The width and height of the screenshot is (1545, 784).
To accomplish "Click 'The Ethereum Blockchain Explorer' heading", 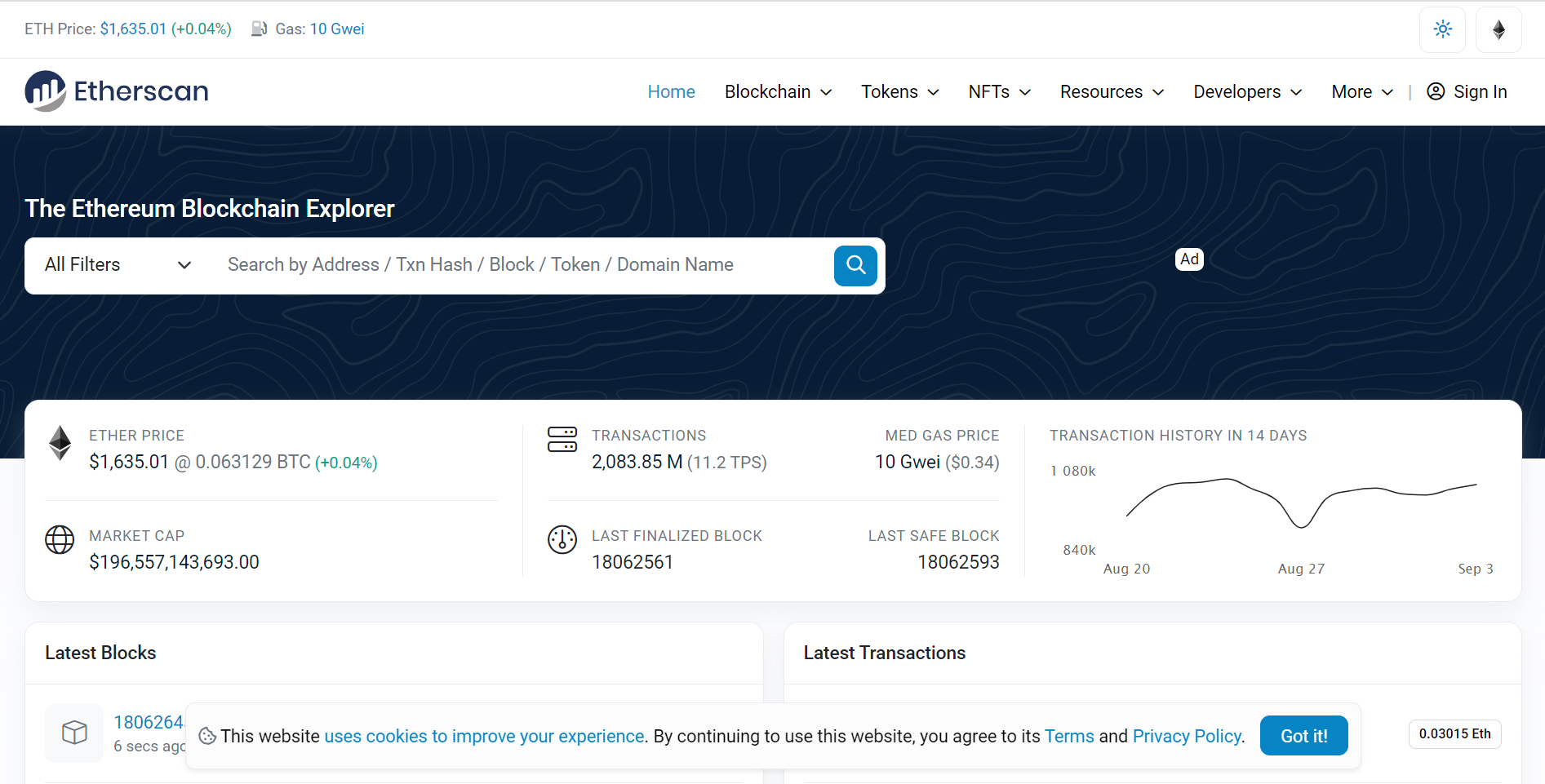I will click(210, 208).
